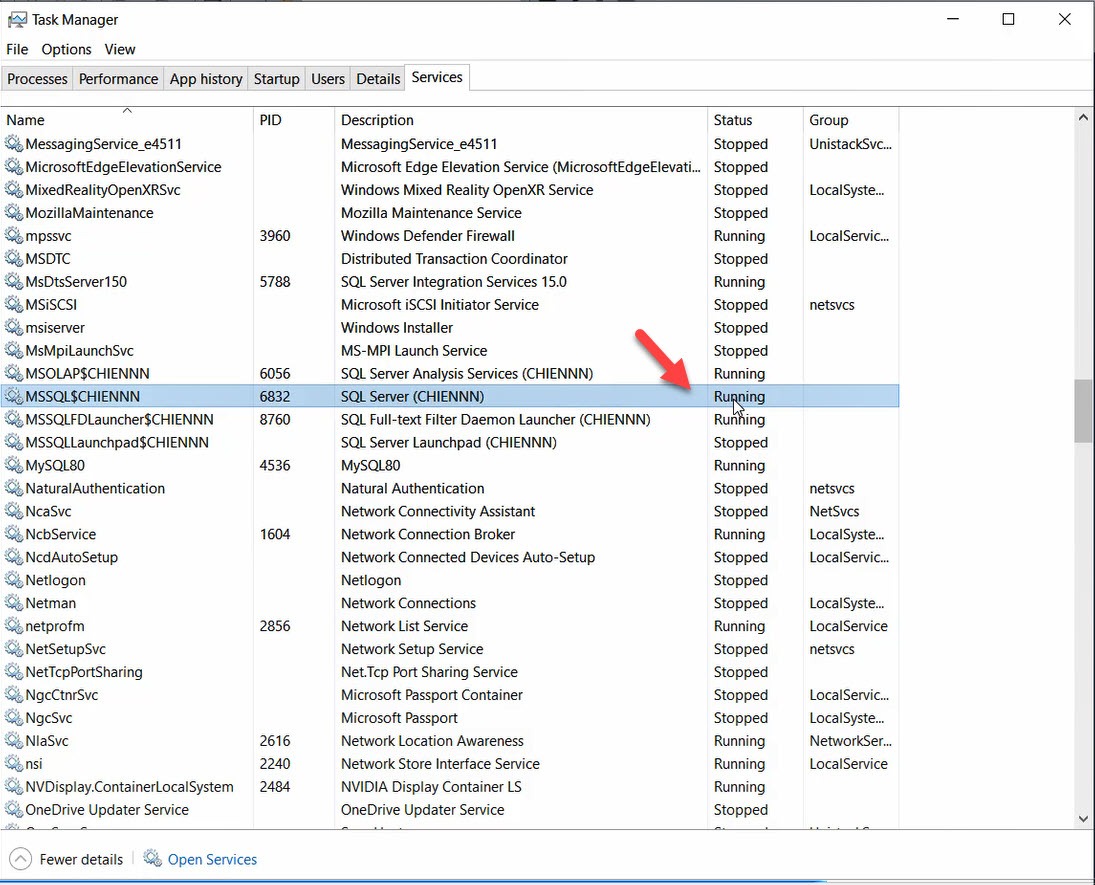The width and height of the screenshot is (1095, 885).
Task: Click the service icon next to MySQL80
Action: (14, 465)
